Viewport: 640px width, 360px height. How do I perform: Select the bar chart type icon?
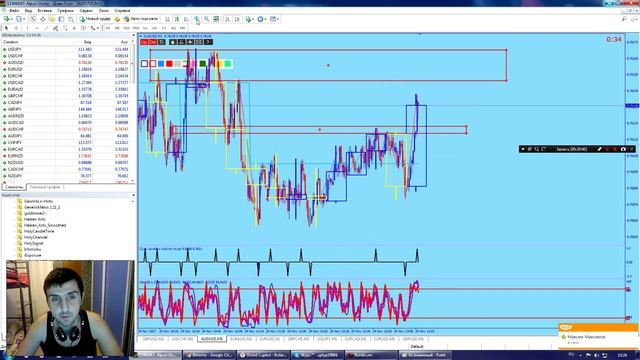click(x=167, y=19)
